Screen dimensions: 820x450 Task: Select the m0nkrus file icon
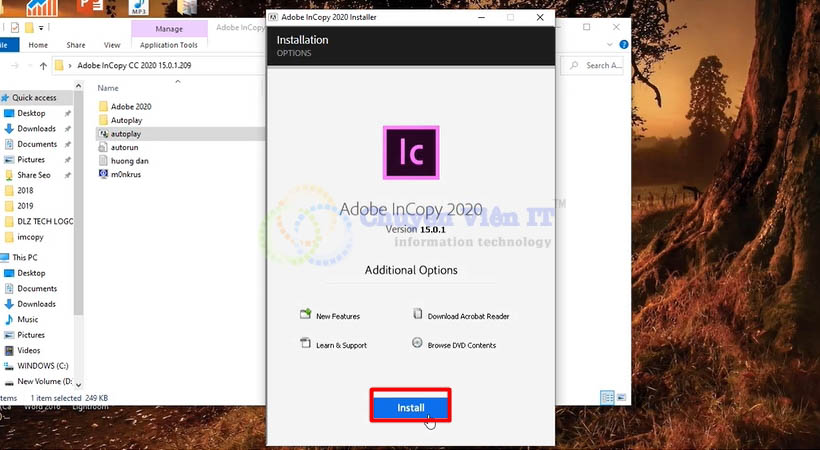coord(103,174)
